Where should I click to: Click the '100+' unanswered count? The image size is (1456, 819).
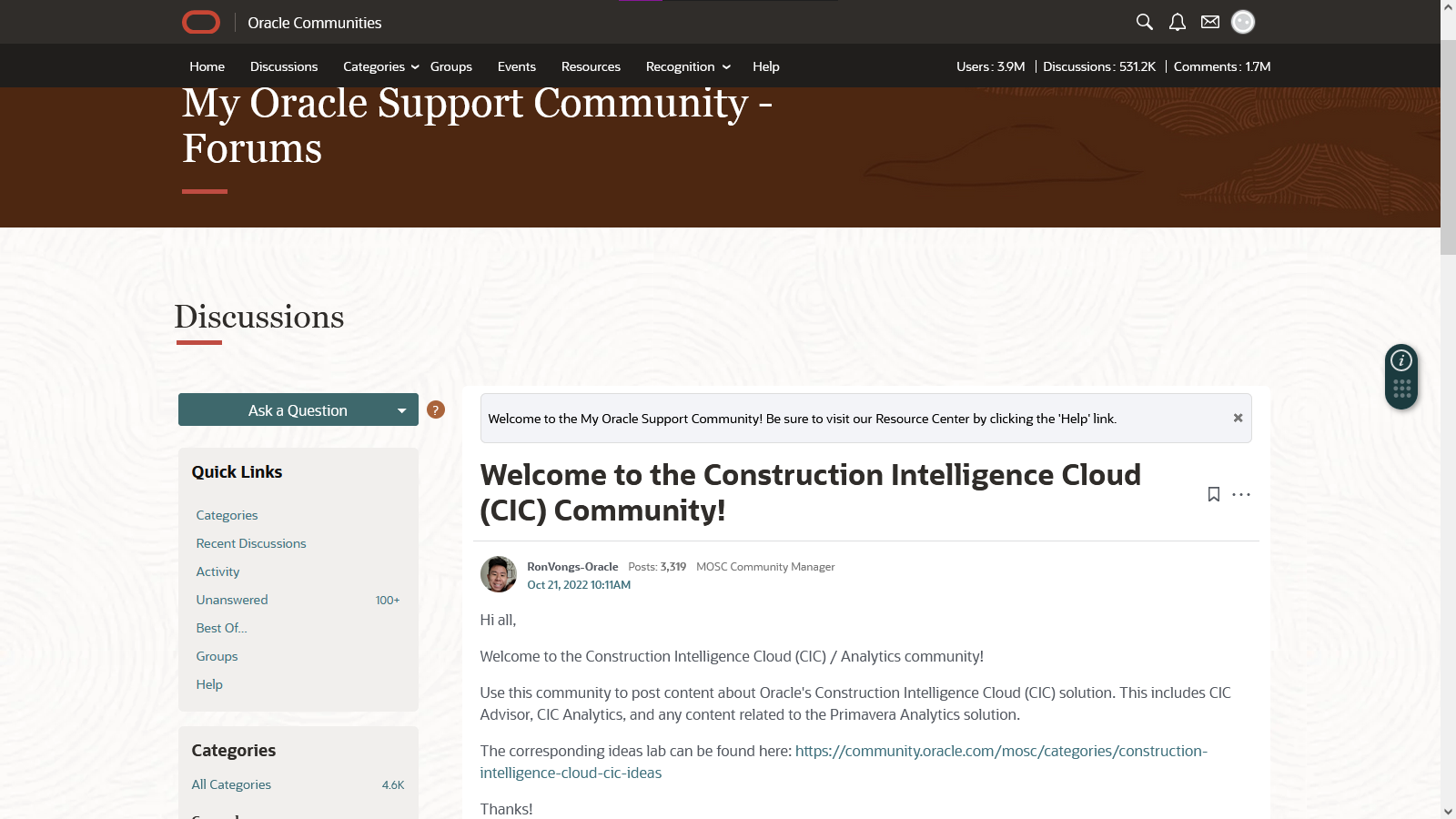(x=388, y=600)
